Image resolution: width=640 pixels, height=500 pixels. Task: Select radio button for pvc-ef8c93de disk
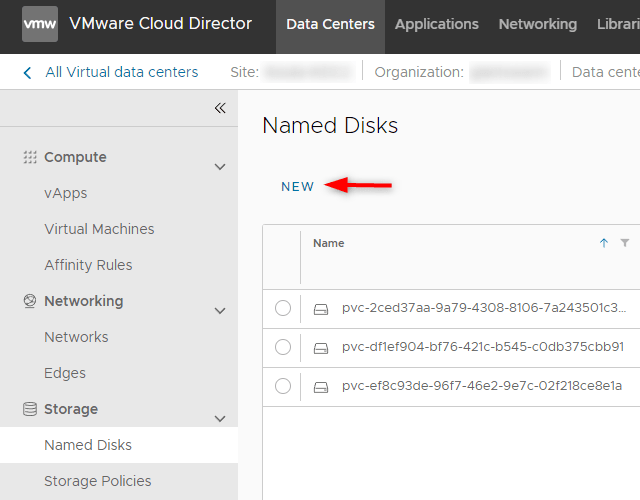283,386
